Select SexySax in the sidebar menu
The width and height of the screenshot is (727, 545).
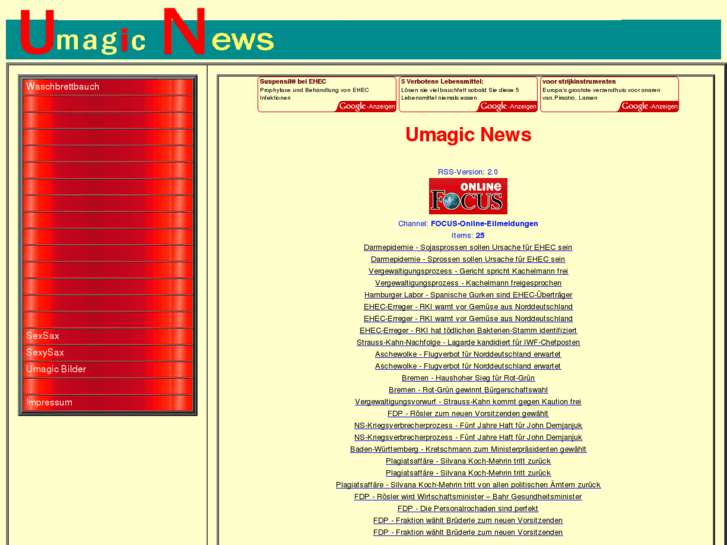click(108, 353)
